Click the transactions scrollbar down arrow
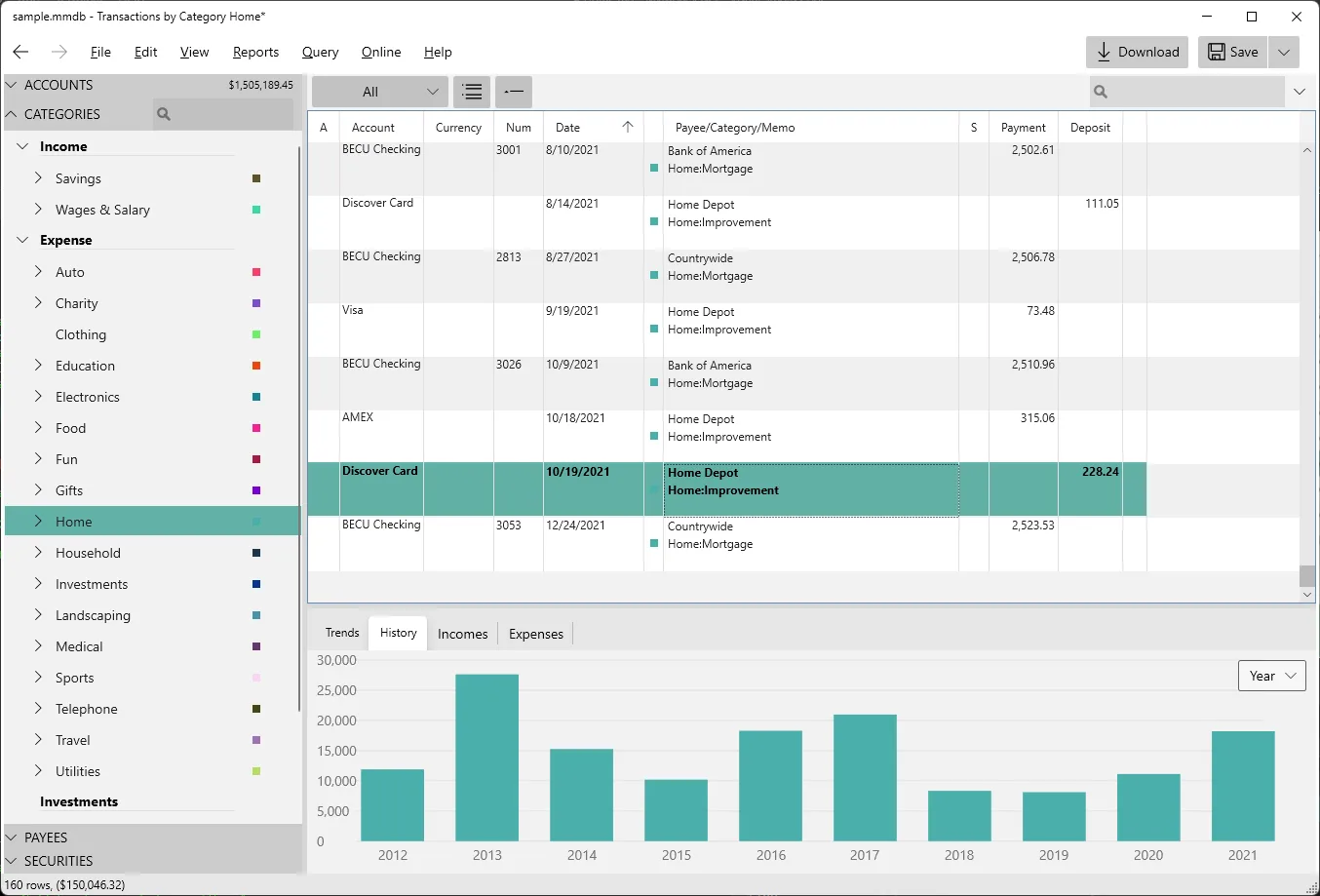 click(1307, 595)
